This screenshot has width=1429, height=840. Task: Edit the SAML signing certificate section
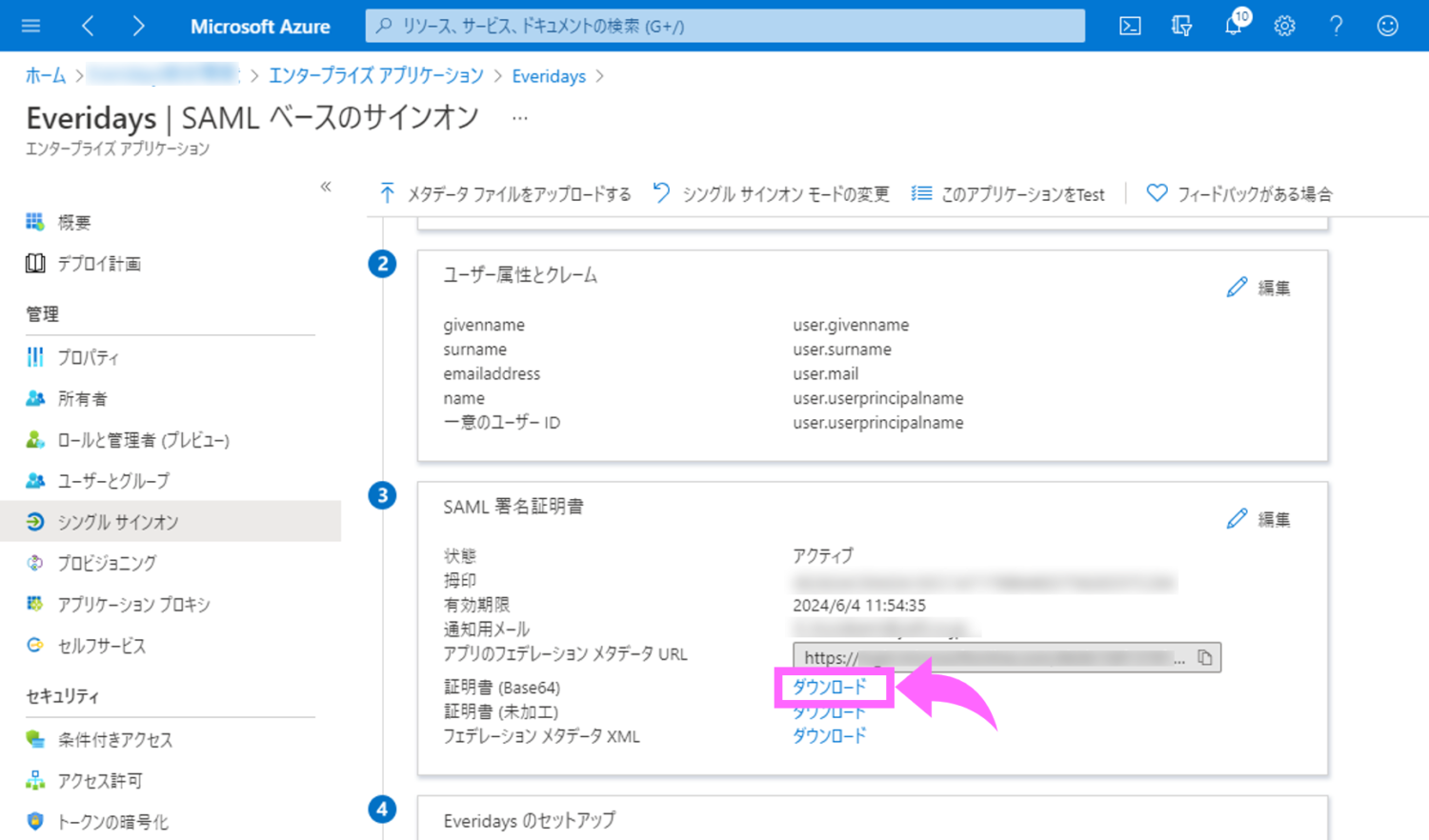point(1258,519)
